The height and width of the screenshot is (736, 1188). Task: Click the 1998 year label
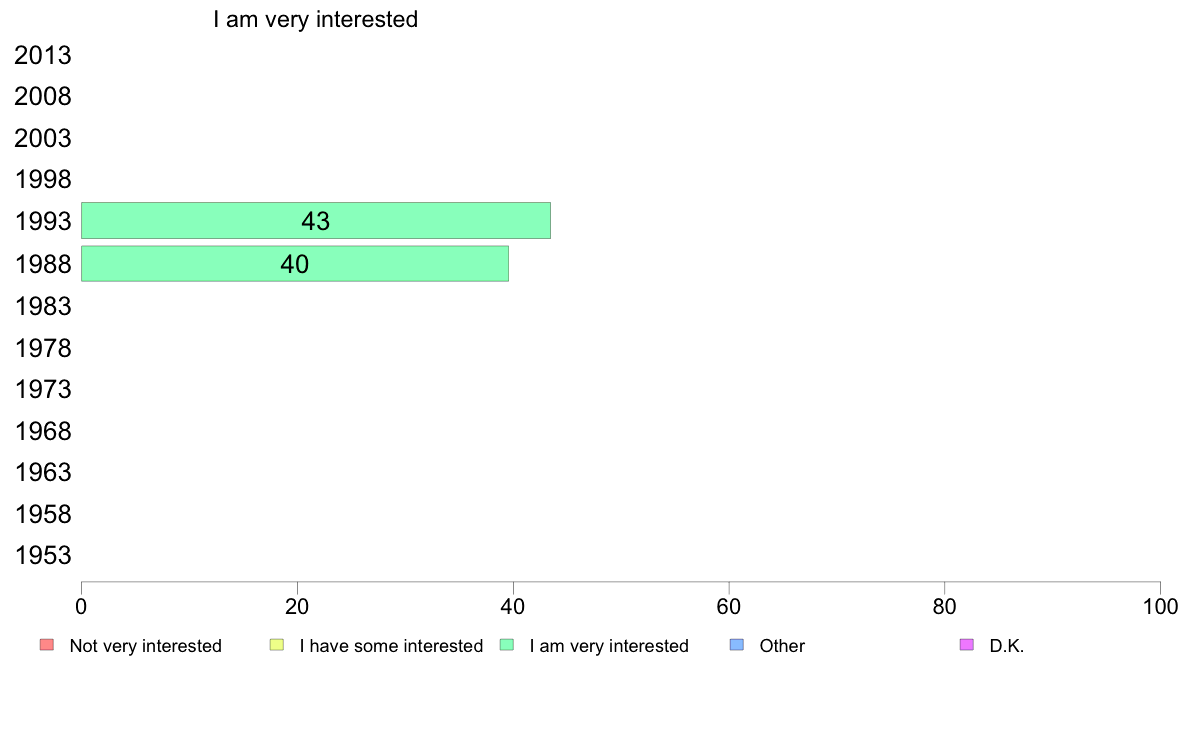(x=42, y=180)
